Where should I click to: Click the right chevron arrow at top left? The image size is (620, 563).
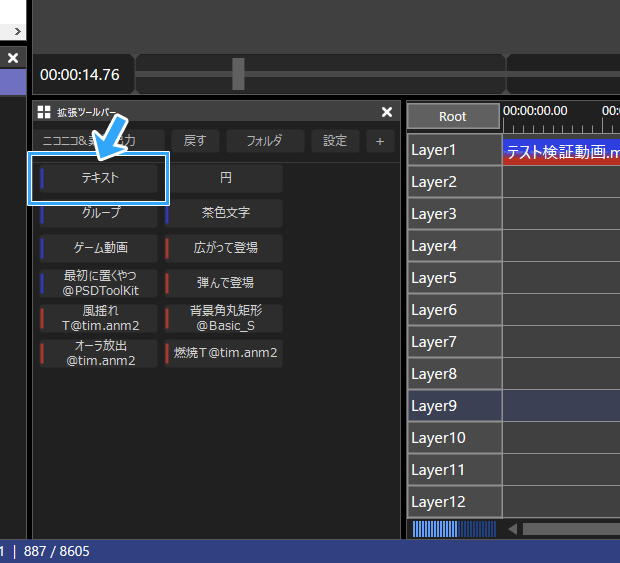click(x=17, y=31)
